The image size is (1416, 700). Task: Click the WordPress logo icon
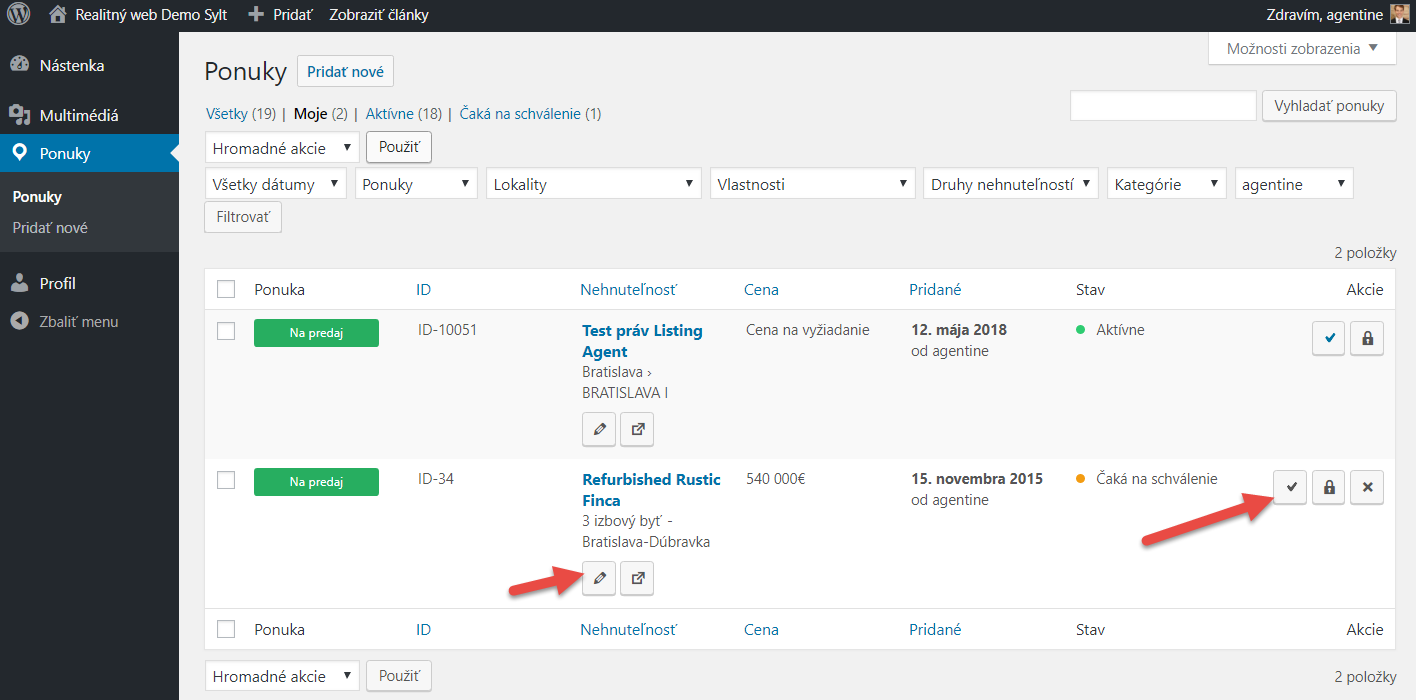(x=19, y=15)
